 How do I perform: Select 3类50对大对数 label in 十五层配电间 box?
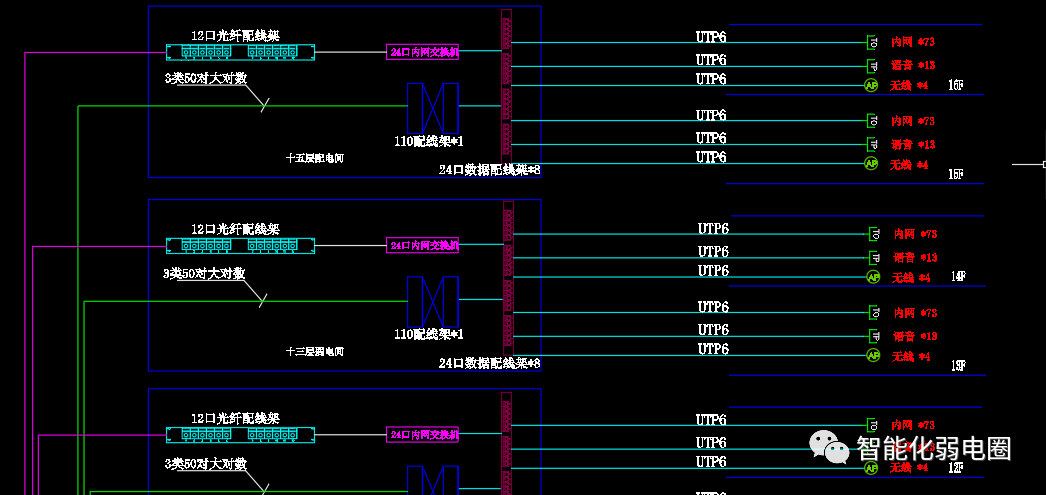pyautogui.click(x=206, y=79)
